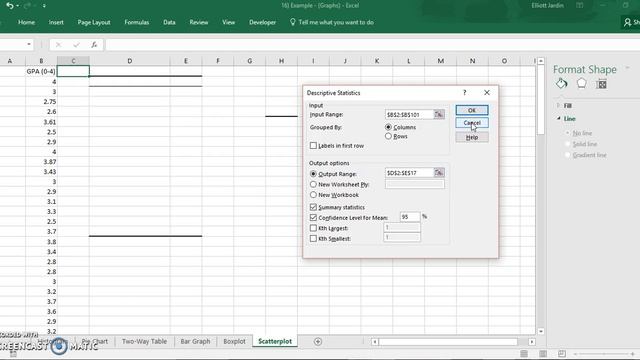Screen dimensions: 640x360
Task: Toggle Confidence Level for Mean checkbox
Action: click(313, 218)
